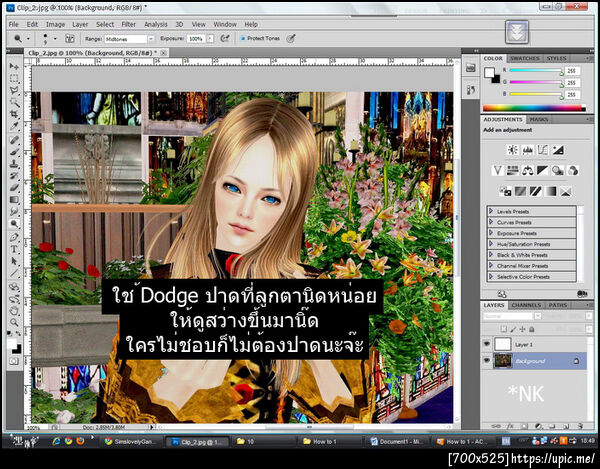This screenshot has height=469, width=600.
Task: Select the Move tool
Action: [14, 66]
